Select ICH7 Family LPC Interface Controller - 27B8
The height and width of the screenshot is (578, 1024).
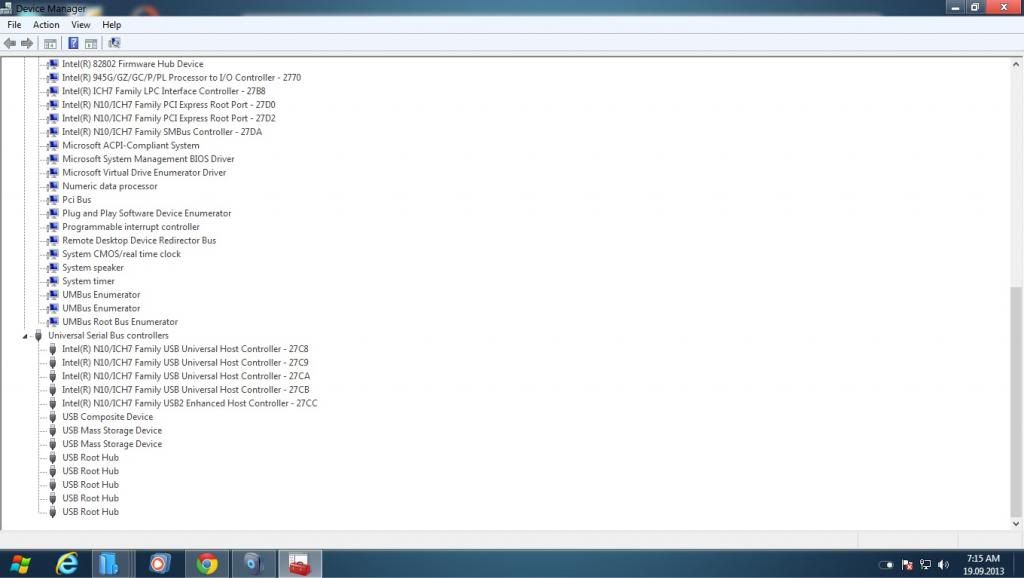tap(164, 91)
